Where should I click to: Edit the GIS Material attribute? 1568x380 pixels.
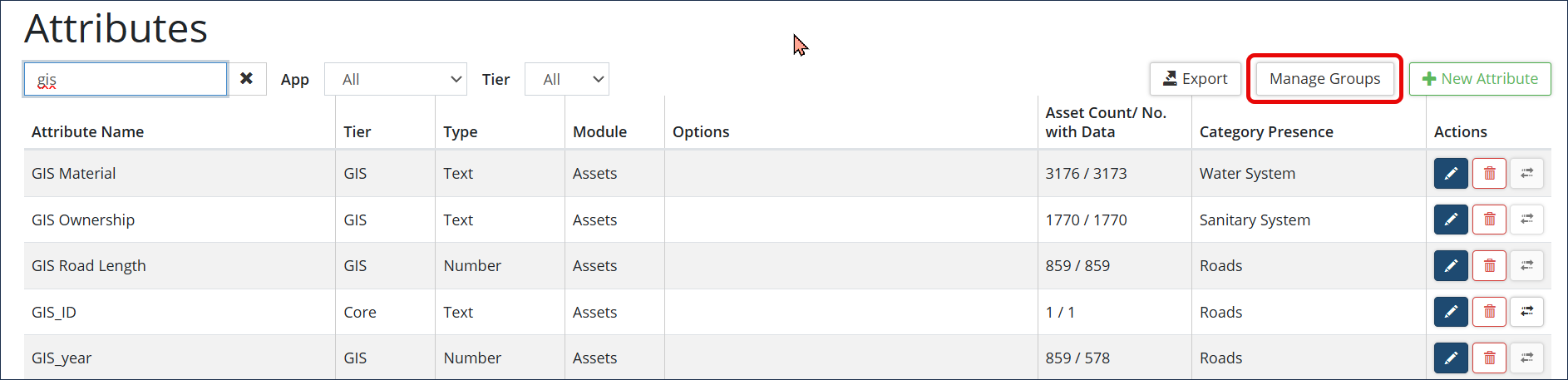[x=1451, y=174]
